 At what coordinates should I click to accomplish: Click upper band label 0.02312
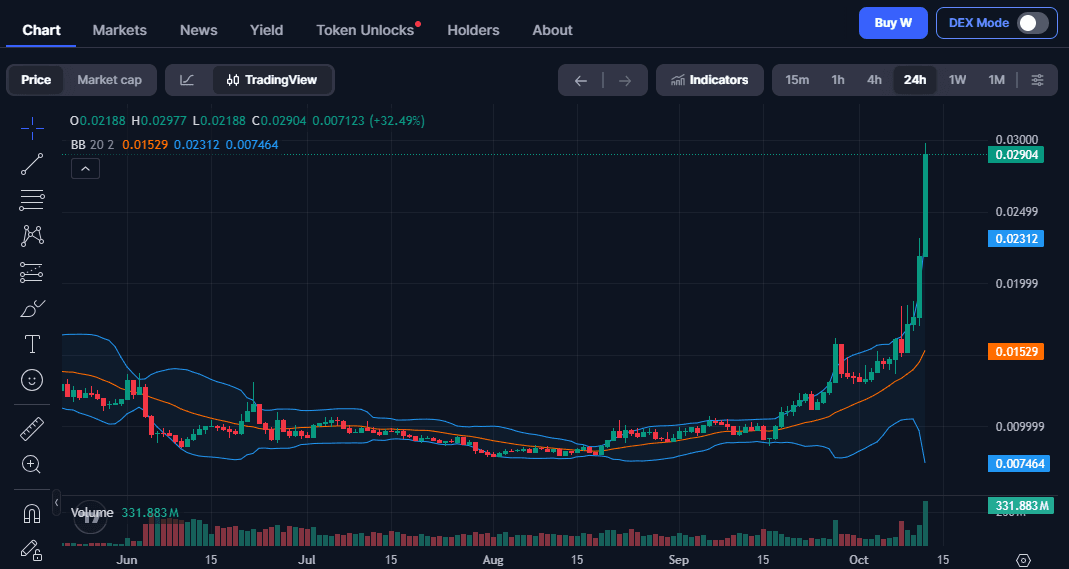[1016, 239]
